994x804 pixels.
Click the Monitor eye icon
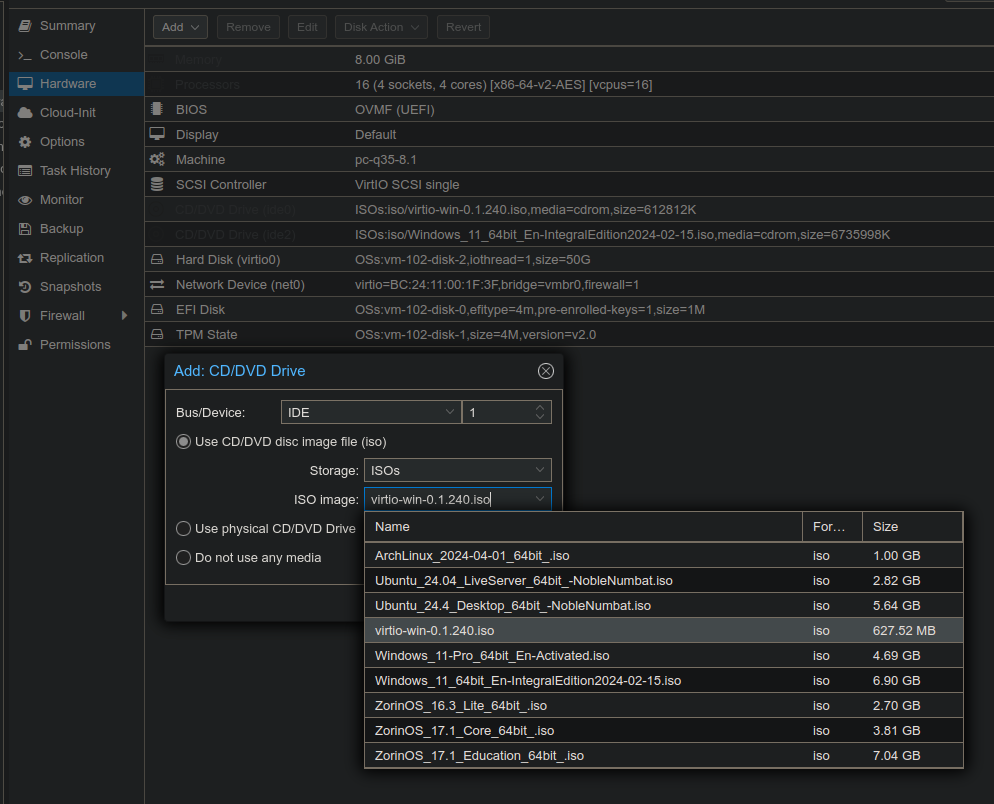(x=25, y=200)
